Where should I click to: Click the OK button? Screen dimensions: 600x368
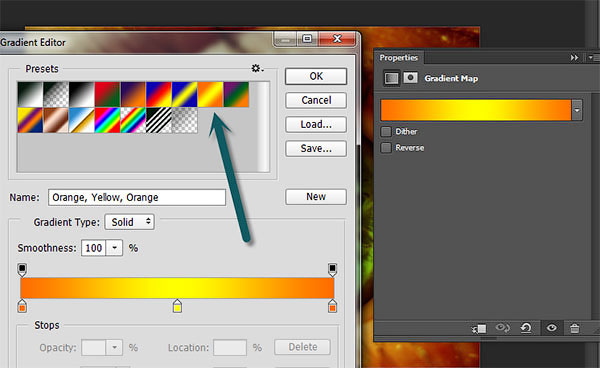coord(316,76)
